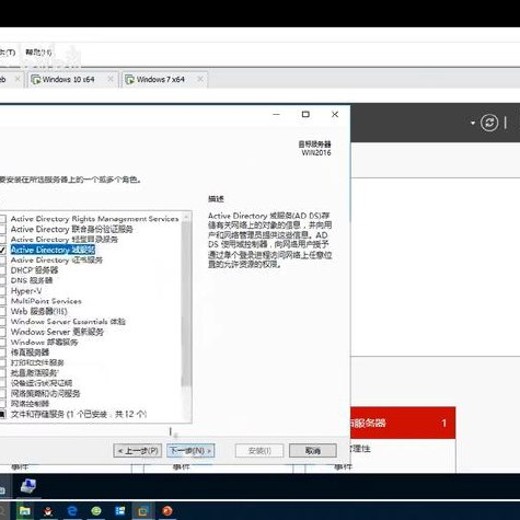Click the WIN2016 target server name

pyautogui.click(x=316, y=153)
